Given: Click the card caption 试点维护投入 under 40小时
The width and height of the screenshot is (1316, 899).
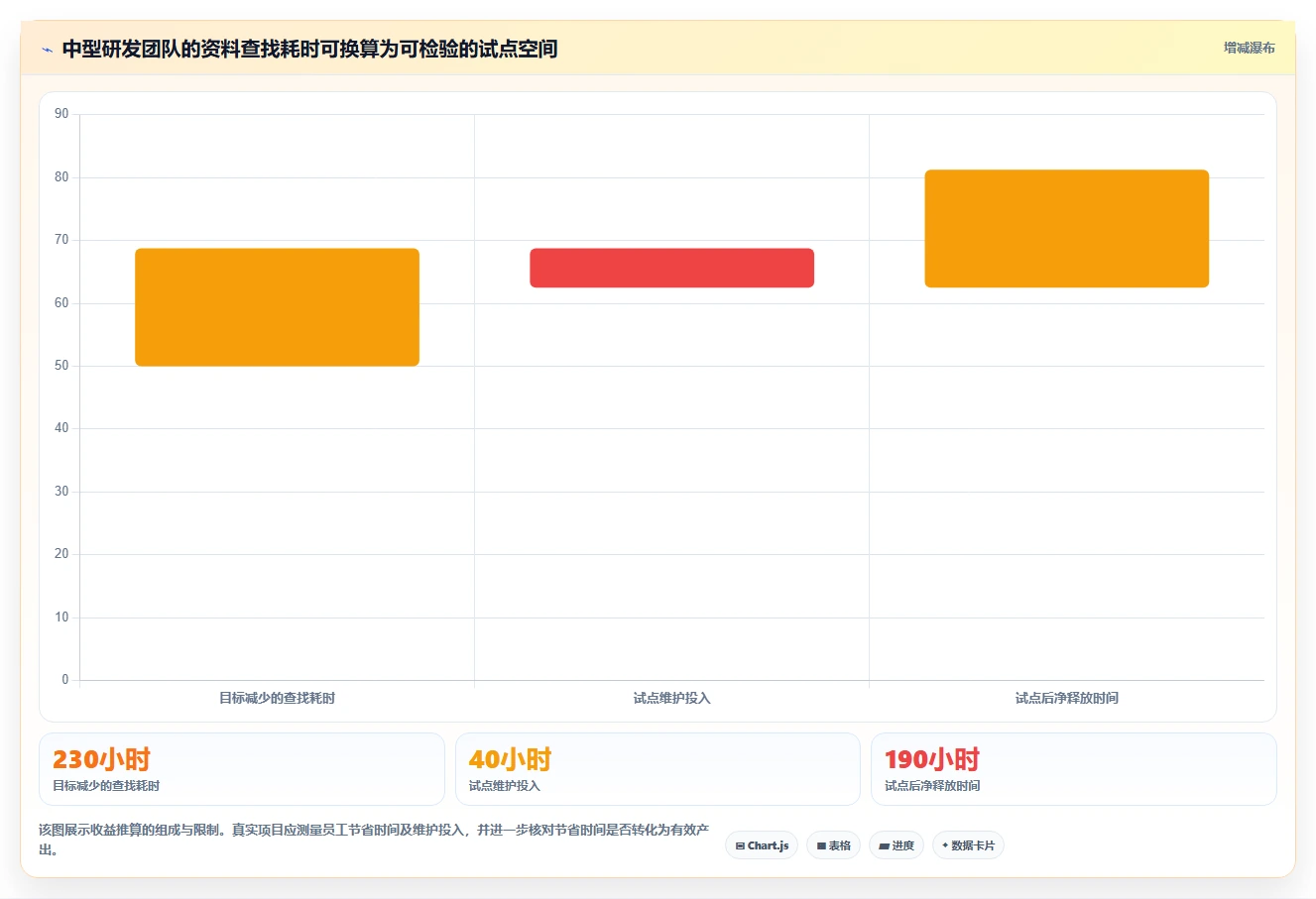Looking at the screenshot, I should coord(505,786).
